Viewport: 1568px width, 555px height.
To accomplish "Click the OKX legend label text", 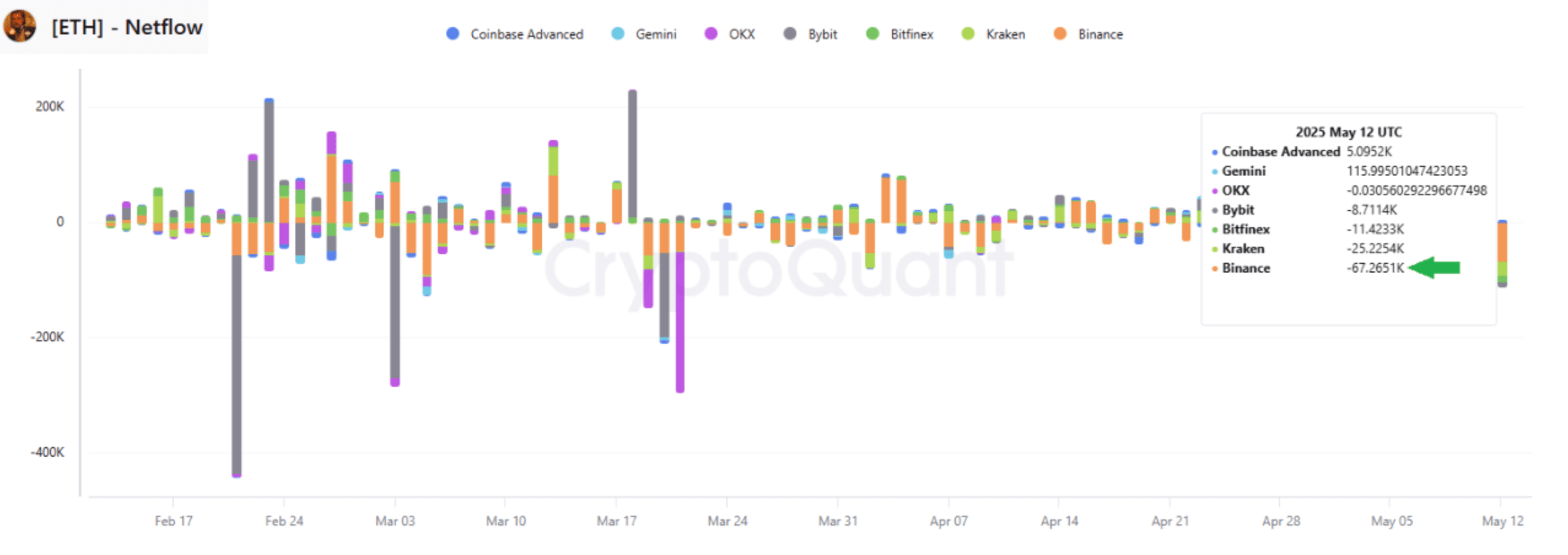I will [742, 34].
